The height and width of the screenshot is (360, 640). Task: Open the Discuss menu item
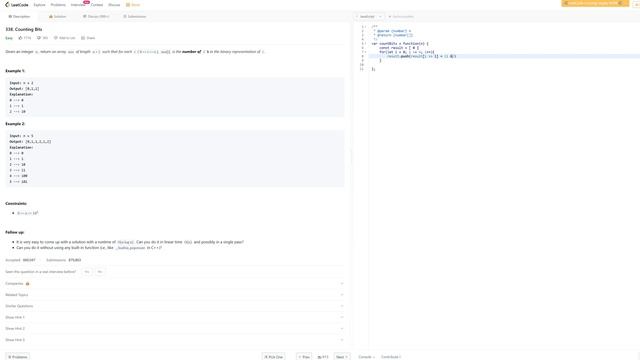pyautogui.click(x=114, y=5)
